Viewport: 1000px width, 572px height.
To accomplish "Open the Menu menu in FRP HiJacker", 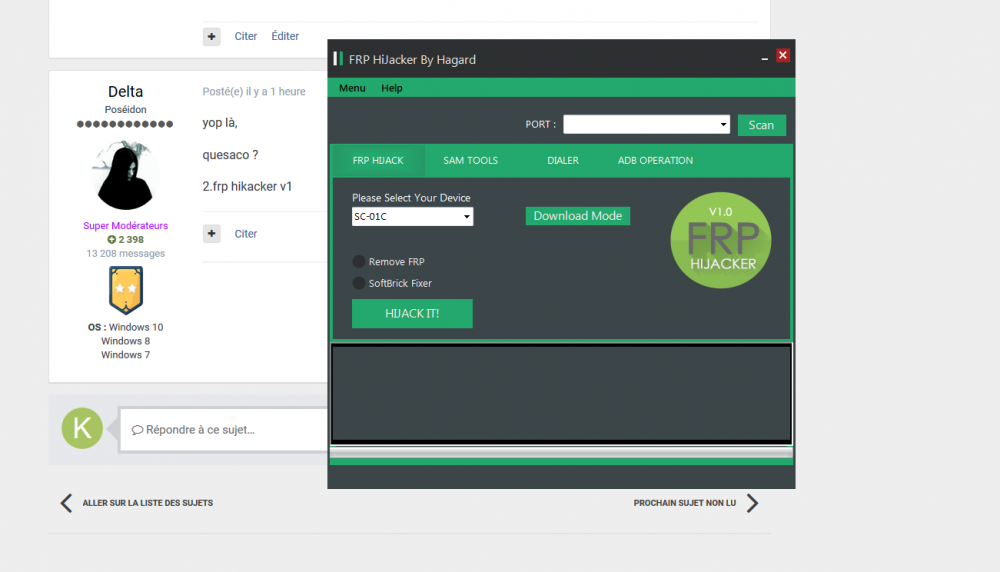I will coord(352,88).
